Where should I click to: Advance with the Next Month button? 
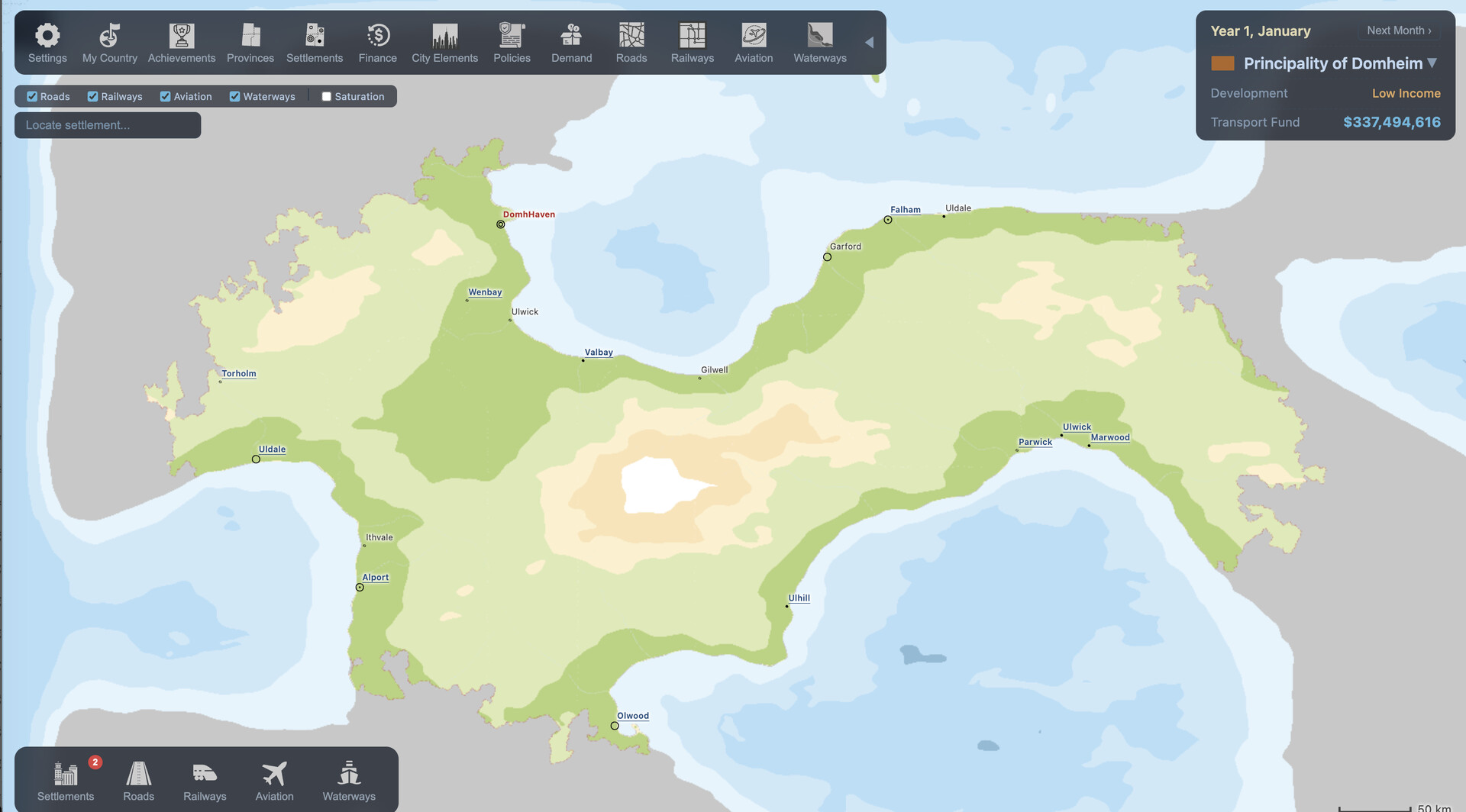coord(1399,31)
